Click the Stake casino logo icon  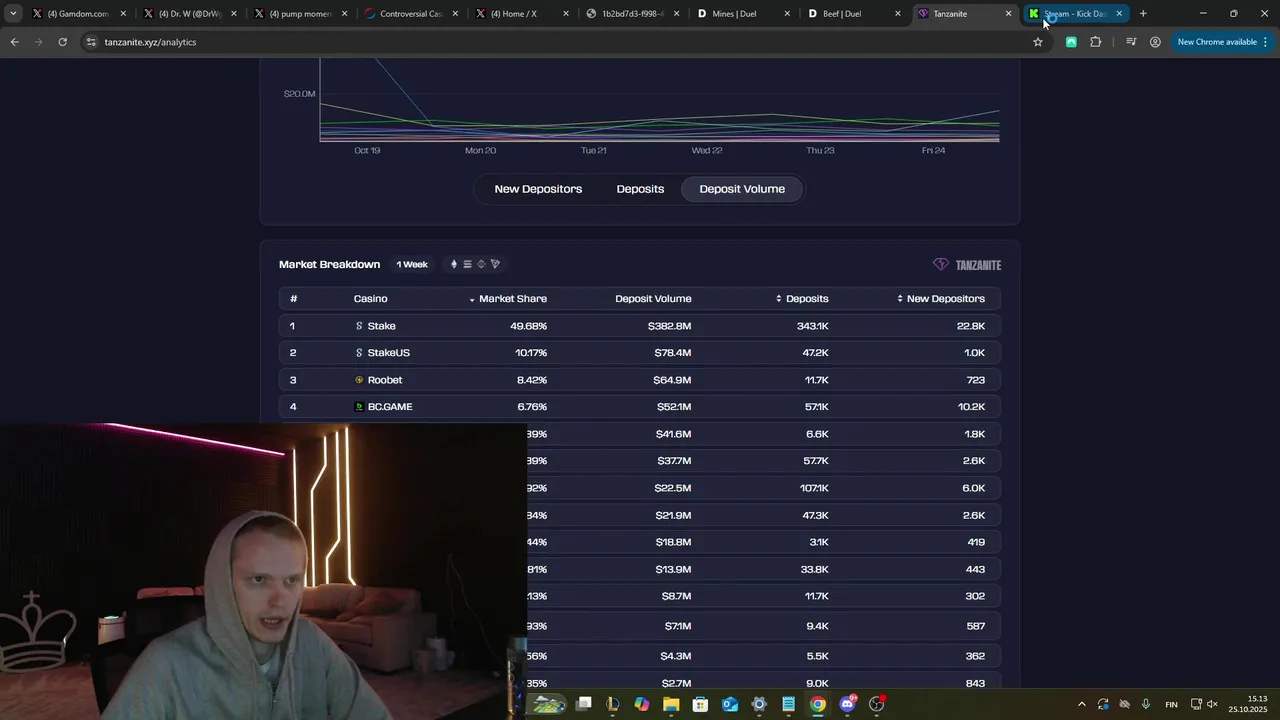pos(359,326)
